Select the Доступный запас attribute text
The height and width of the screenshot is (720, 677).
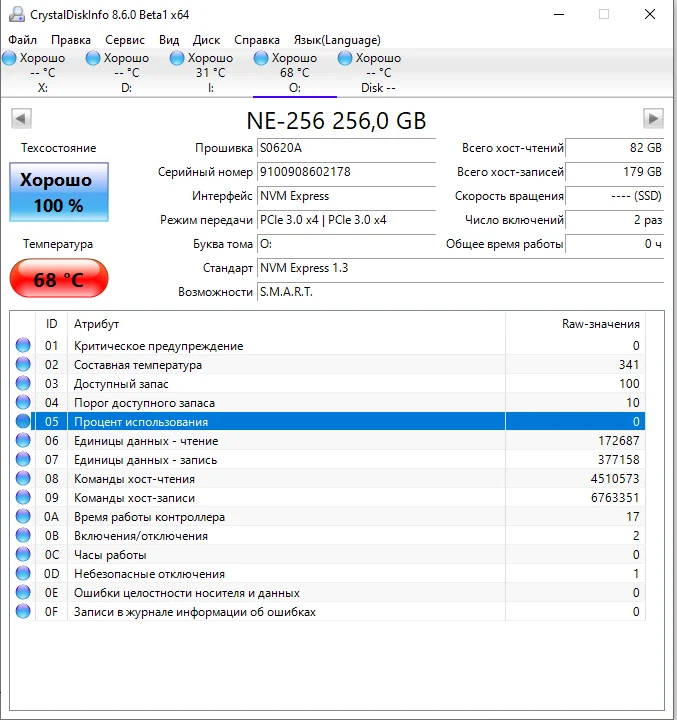(121, 384)
